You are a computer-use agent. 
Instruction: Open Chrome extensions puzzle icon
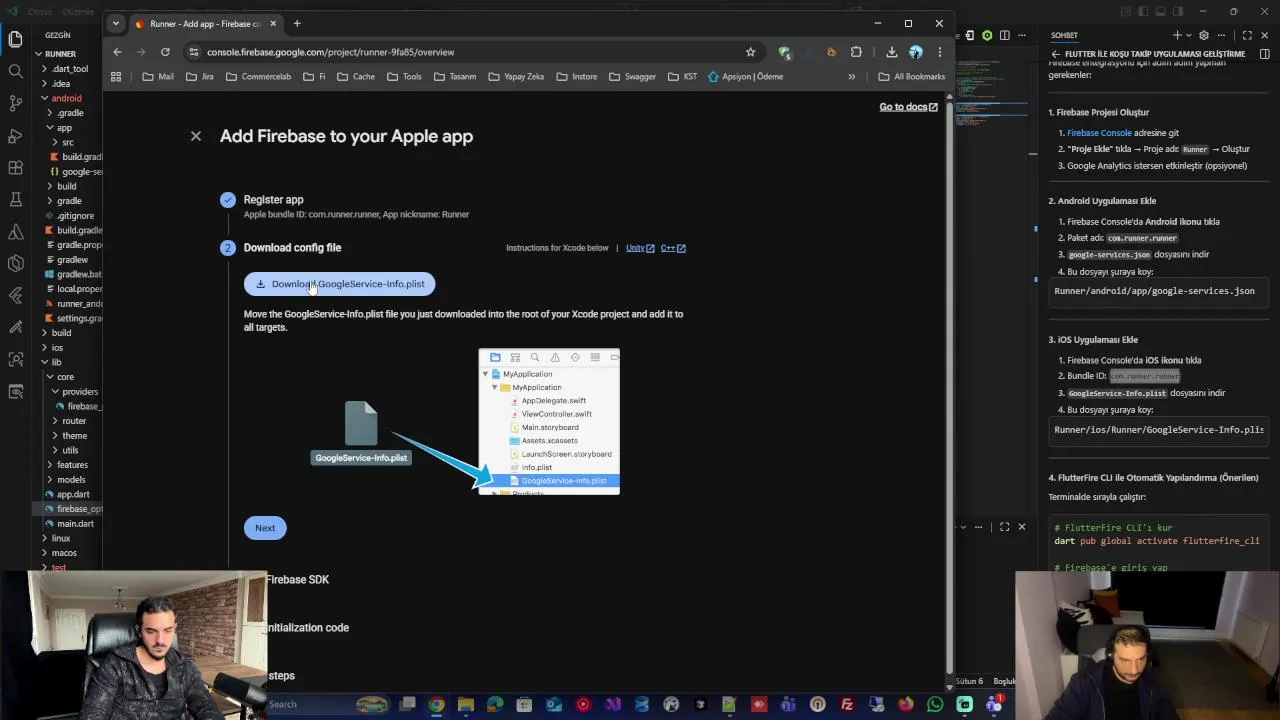(x=856, y=52)
